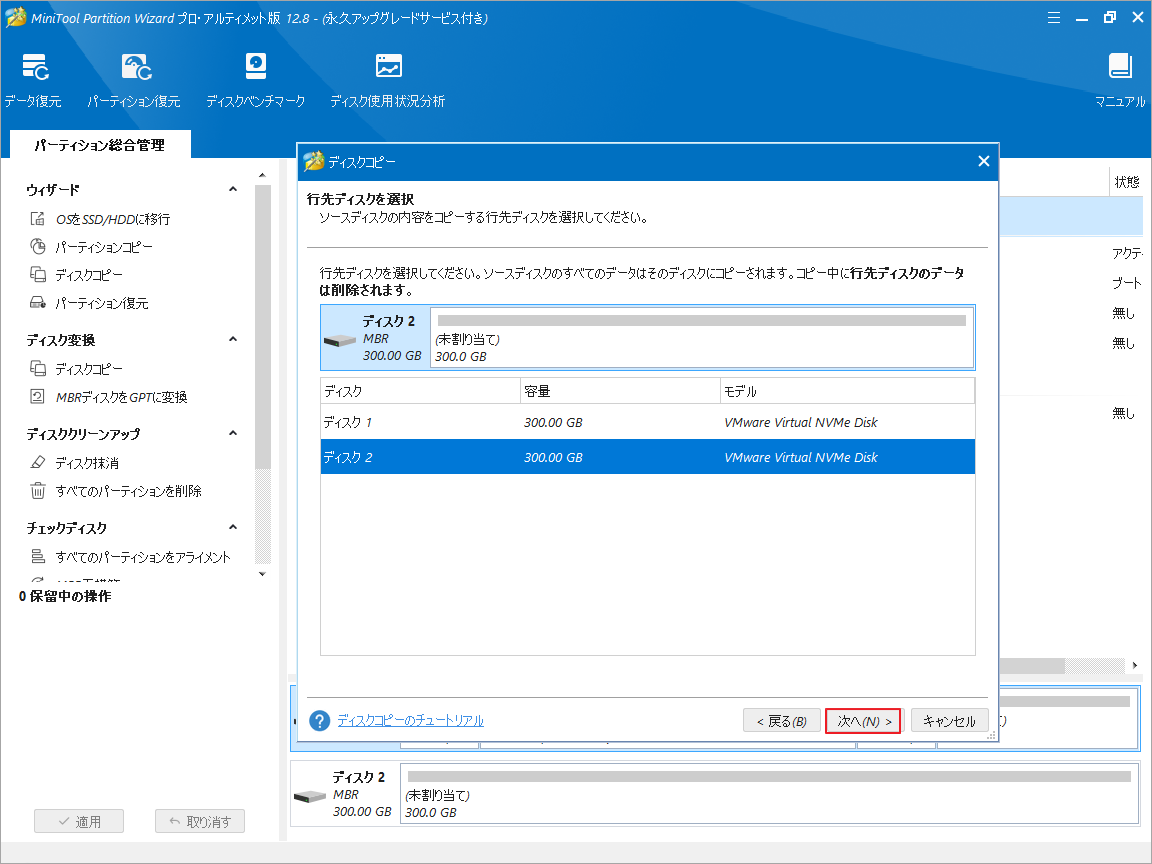Click the ディスクコピー icon under ウィザード

point(37,274)
